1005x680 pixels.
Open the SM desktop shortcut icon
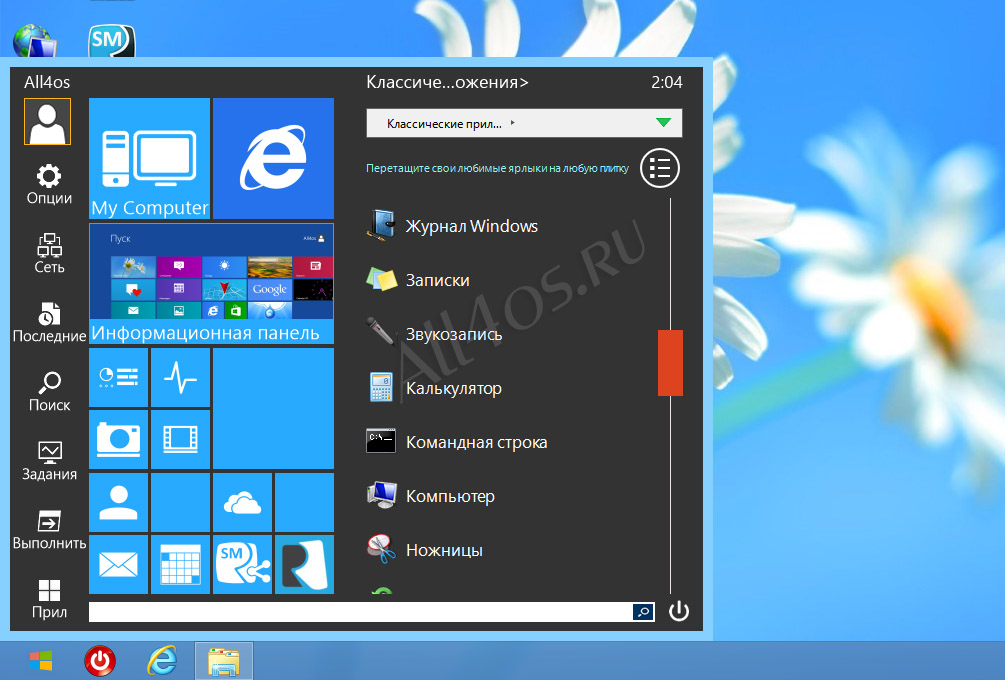tap(112, 41)
